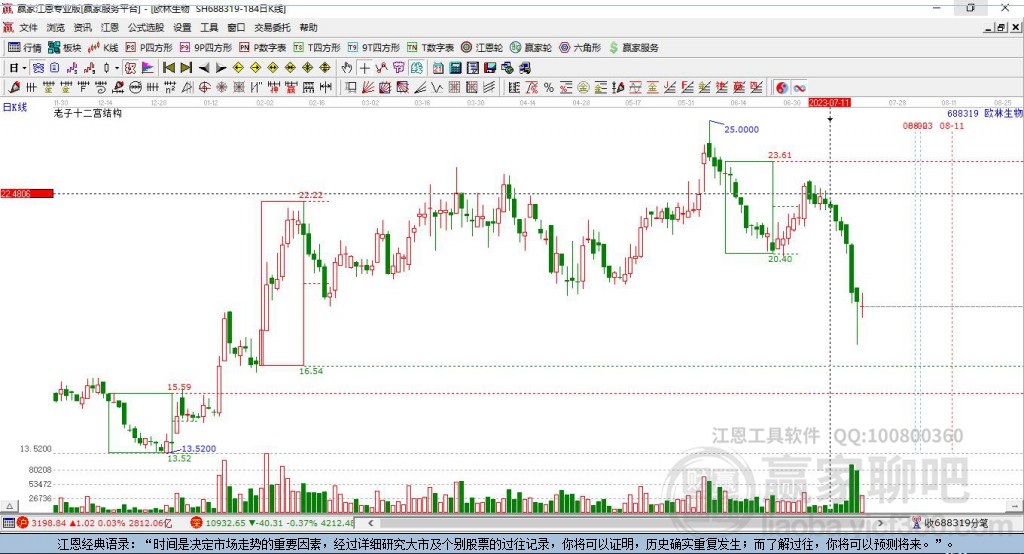Open the 板块 sector view

coord(65,48)
